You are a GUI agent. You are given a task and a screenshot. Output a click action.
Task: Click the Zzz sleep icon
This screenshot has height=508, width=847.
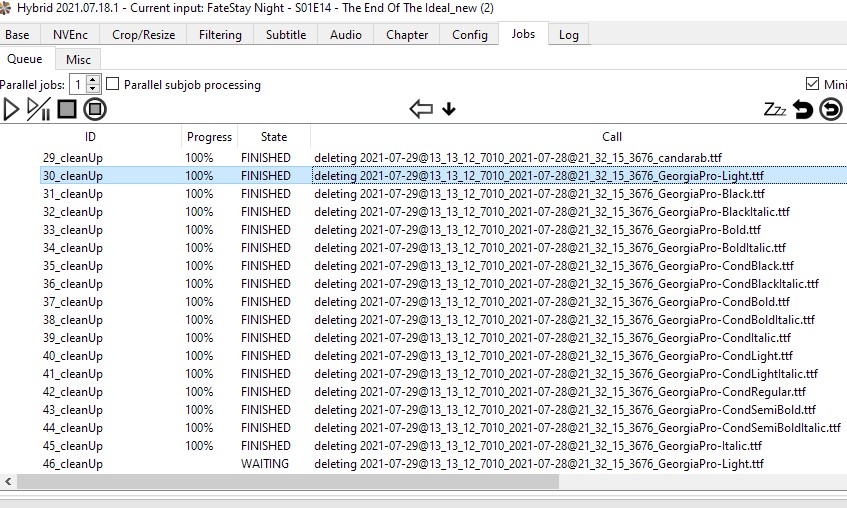(x=774, y=109)
